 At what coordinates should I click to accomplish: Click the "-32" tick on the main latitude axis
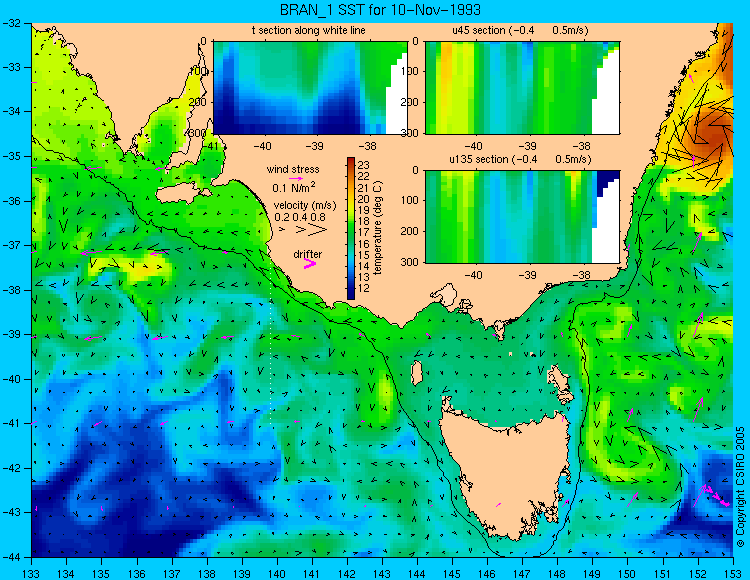point(11,23)
